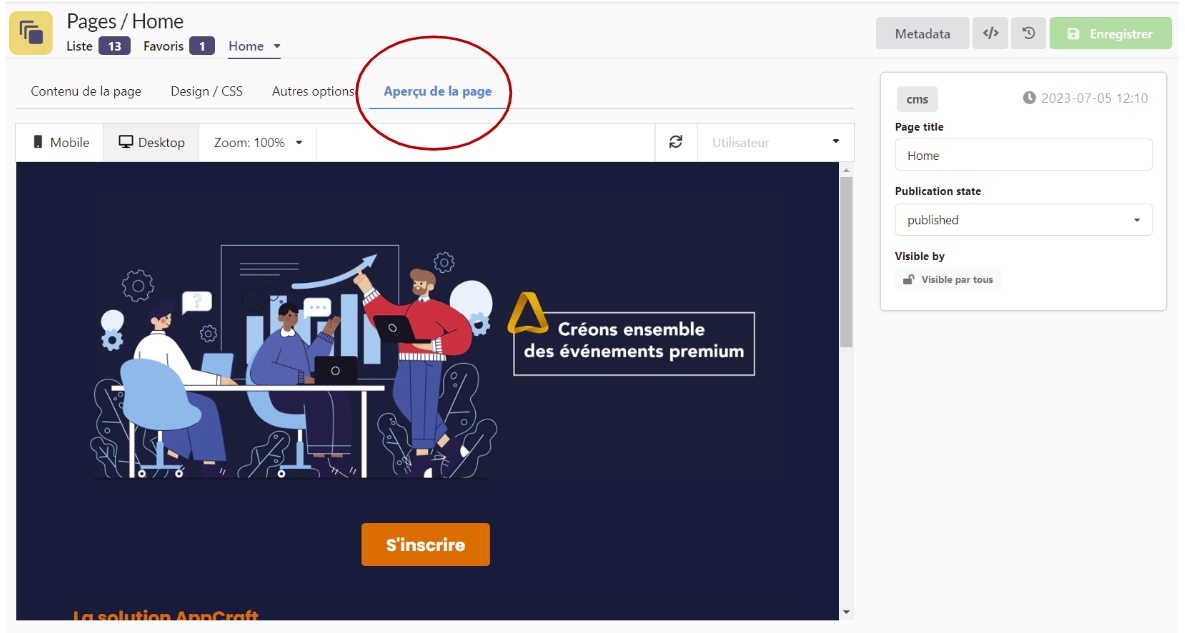
Task: Open the revision history icon
Action: [x=1028, y=33]
